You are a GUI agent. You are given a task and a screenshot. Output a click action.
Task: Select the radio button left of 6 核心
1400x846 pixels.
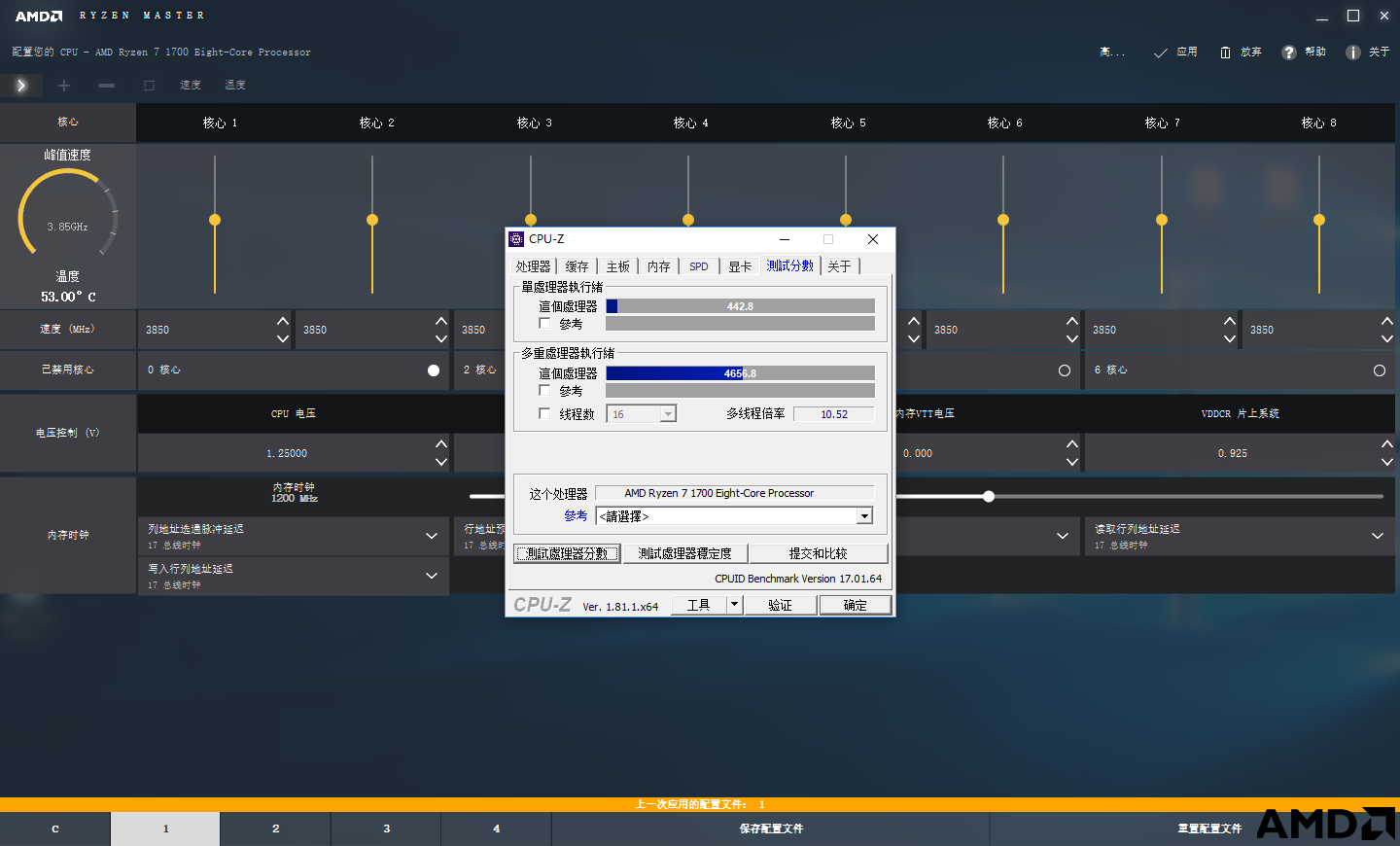[x=1065, y=370]
